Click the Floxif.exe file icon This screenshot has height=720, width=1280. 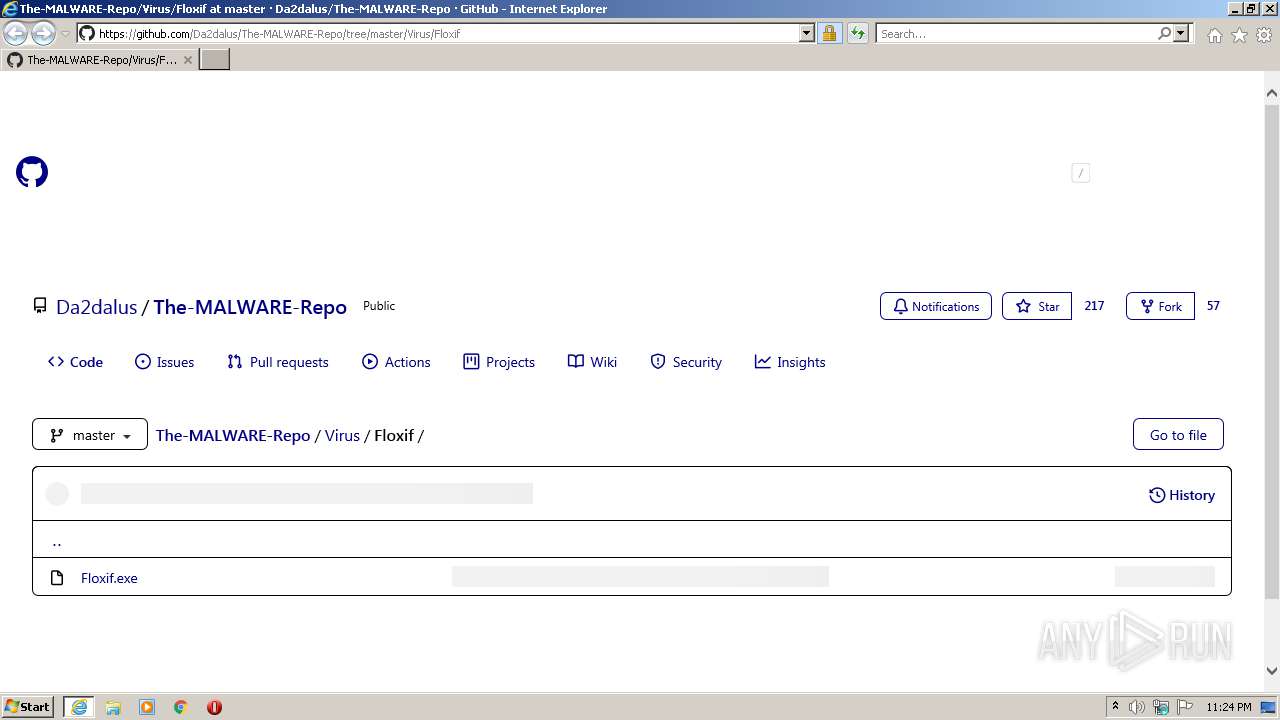(x=58, y=578)
